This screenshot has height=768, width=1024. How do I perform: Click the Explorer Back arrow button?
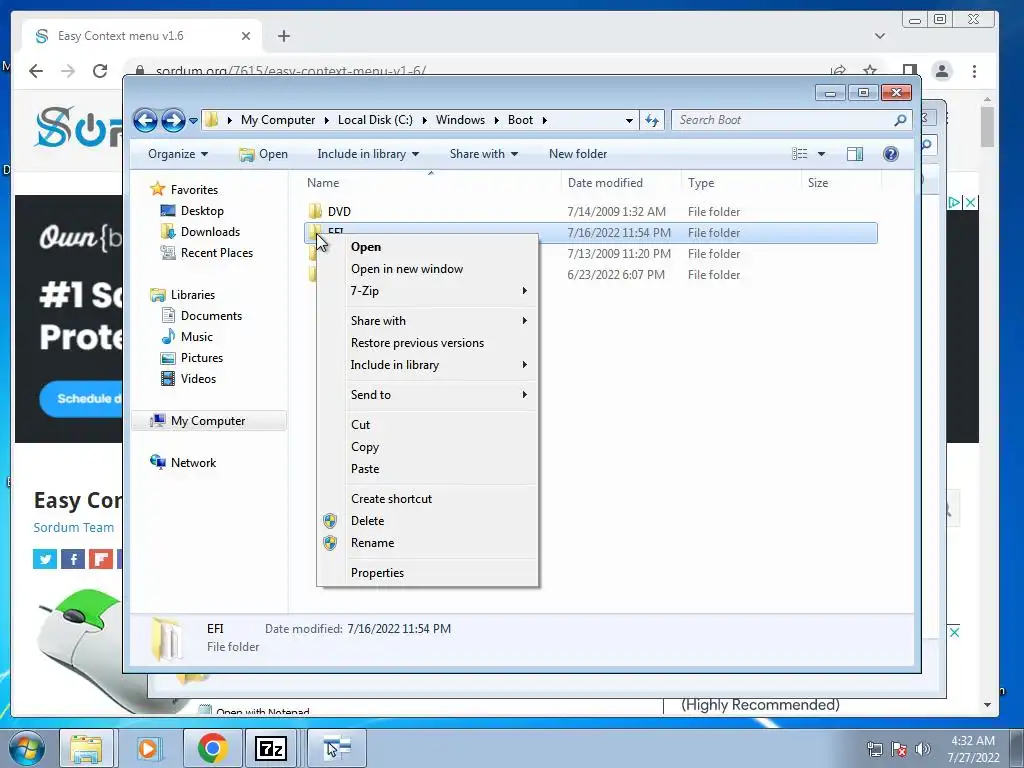(146, 120)
